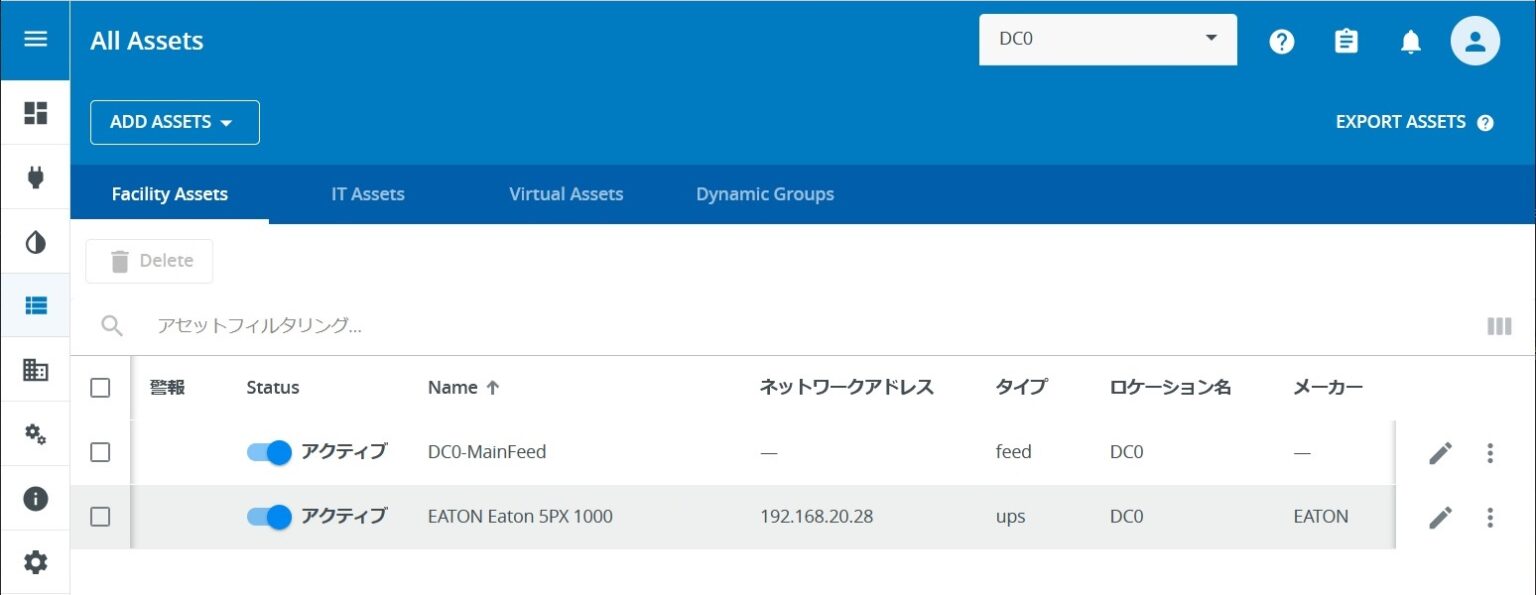Open the DC0 location dropdown
Image resolution: width=1536 pixels, height=595 pixels.
click(x=1107, y=39)
